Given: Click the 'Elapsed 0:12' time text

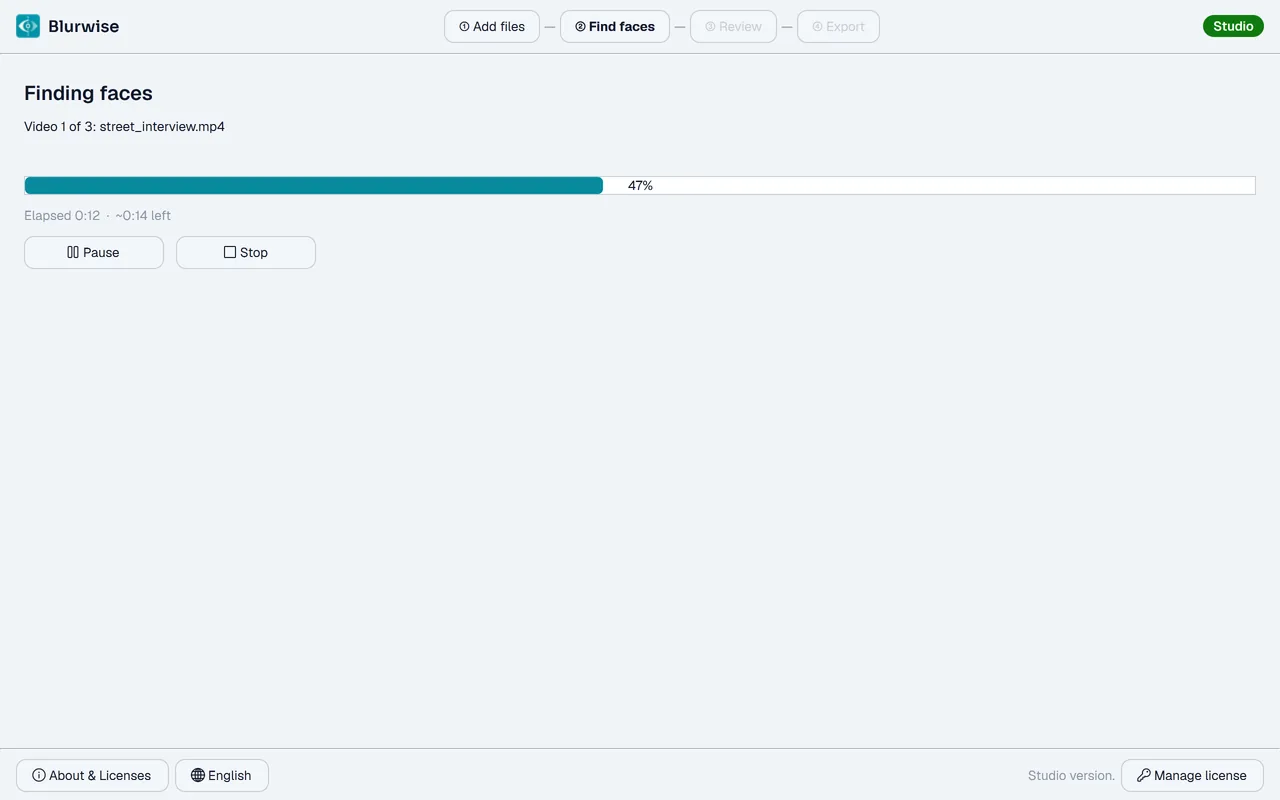Looking at the screenshot, I should coord(62,215).
